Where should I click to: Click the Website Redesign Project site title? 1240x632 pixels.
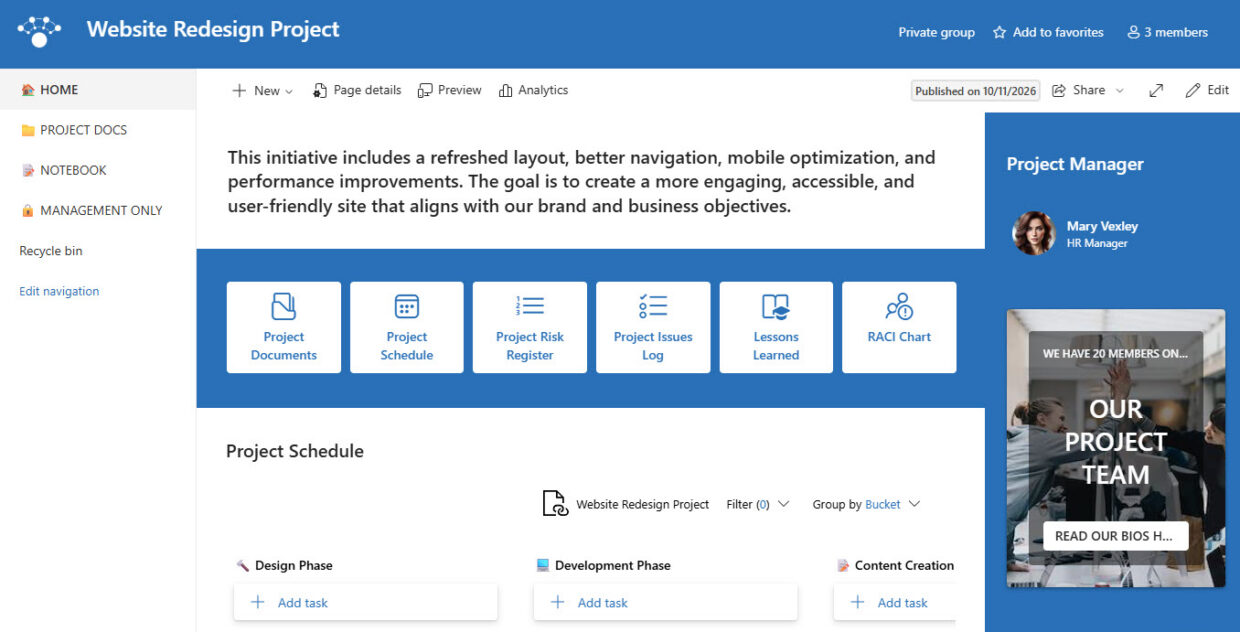213,30
